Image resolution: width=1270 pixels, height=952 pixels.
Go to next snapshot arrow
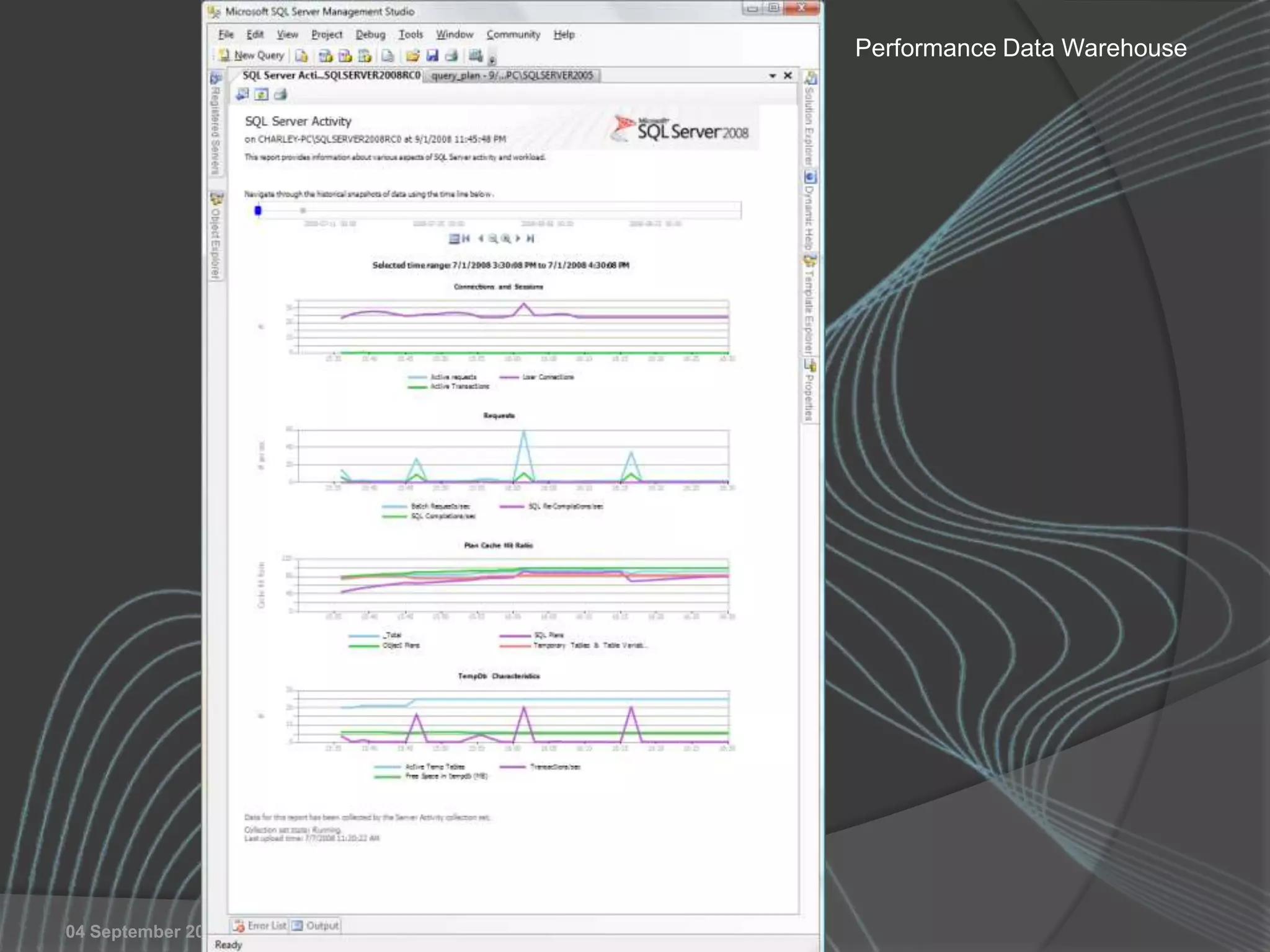pyautogui.click(x=518, y=238)
